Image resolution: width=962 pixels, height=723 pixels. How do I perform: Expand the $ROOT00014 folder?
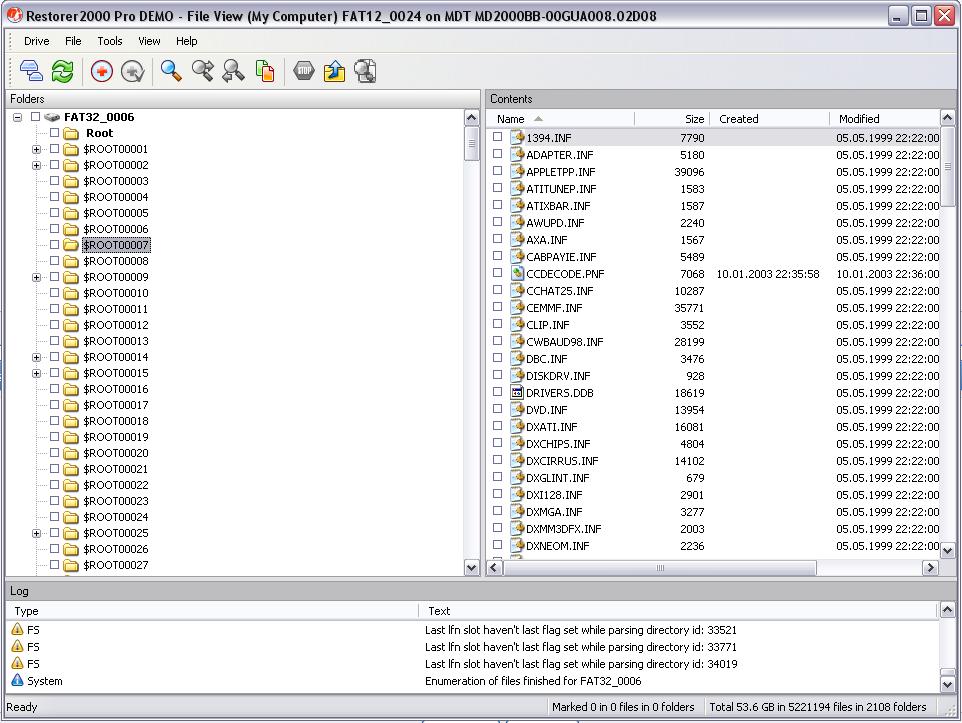click(37, 357)
